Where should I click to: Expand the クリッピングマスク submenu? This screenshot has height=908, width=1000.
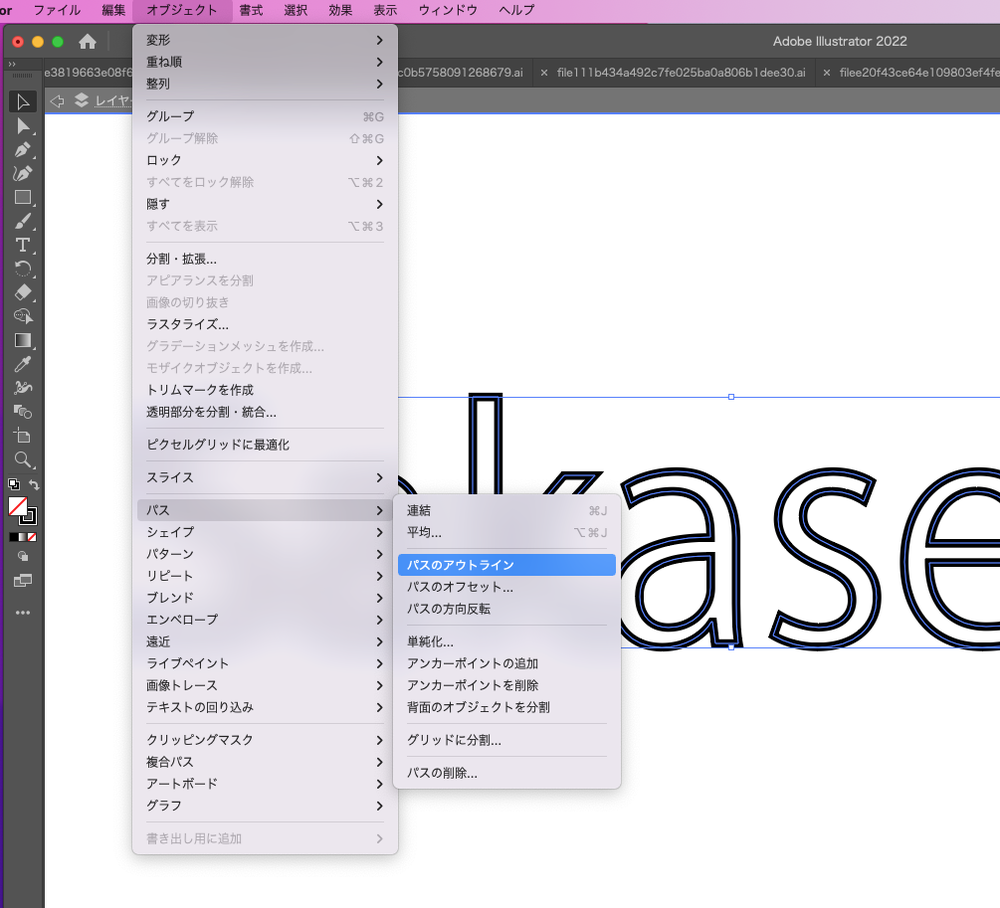click(x=265, y=740)
